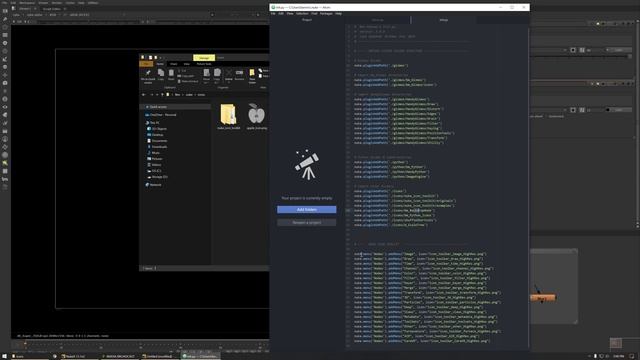The width and height of the screenshot is (640, 360).
Task: Select OS (C:) drive in Explorer sidebar
Action: coord(155,171)
